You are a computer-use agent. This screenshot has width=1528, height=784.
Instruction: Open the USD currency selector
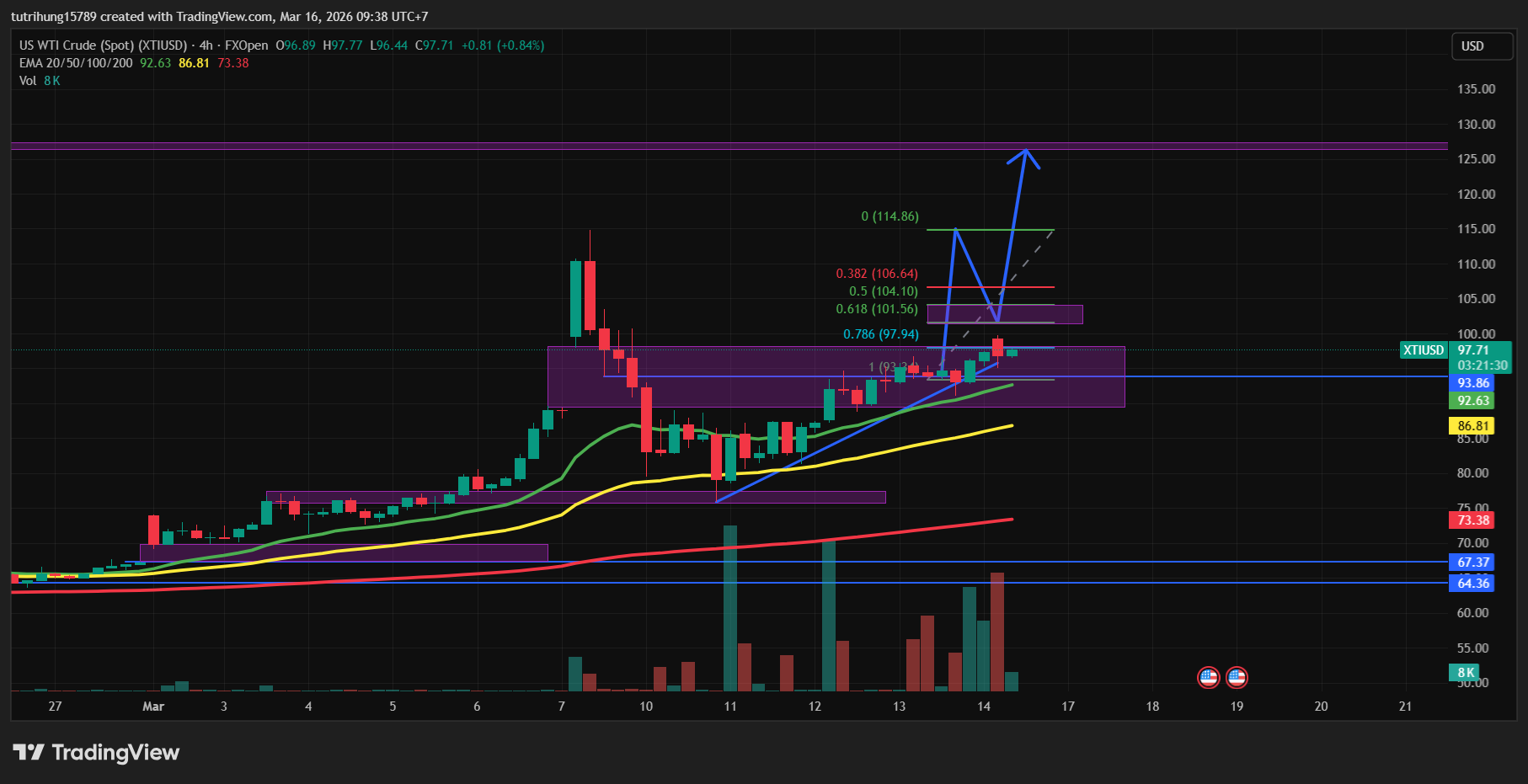pos(1481,46)
